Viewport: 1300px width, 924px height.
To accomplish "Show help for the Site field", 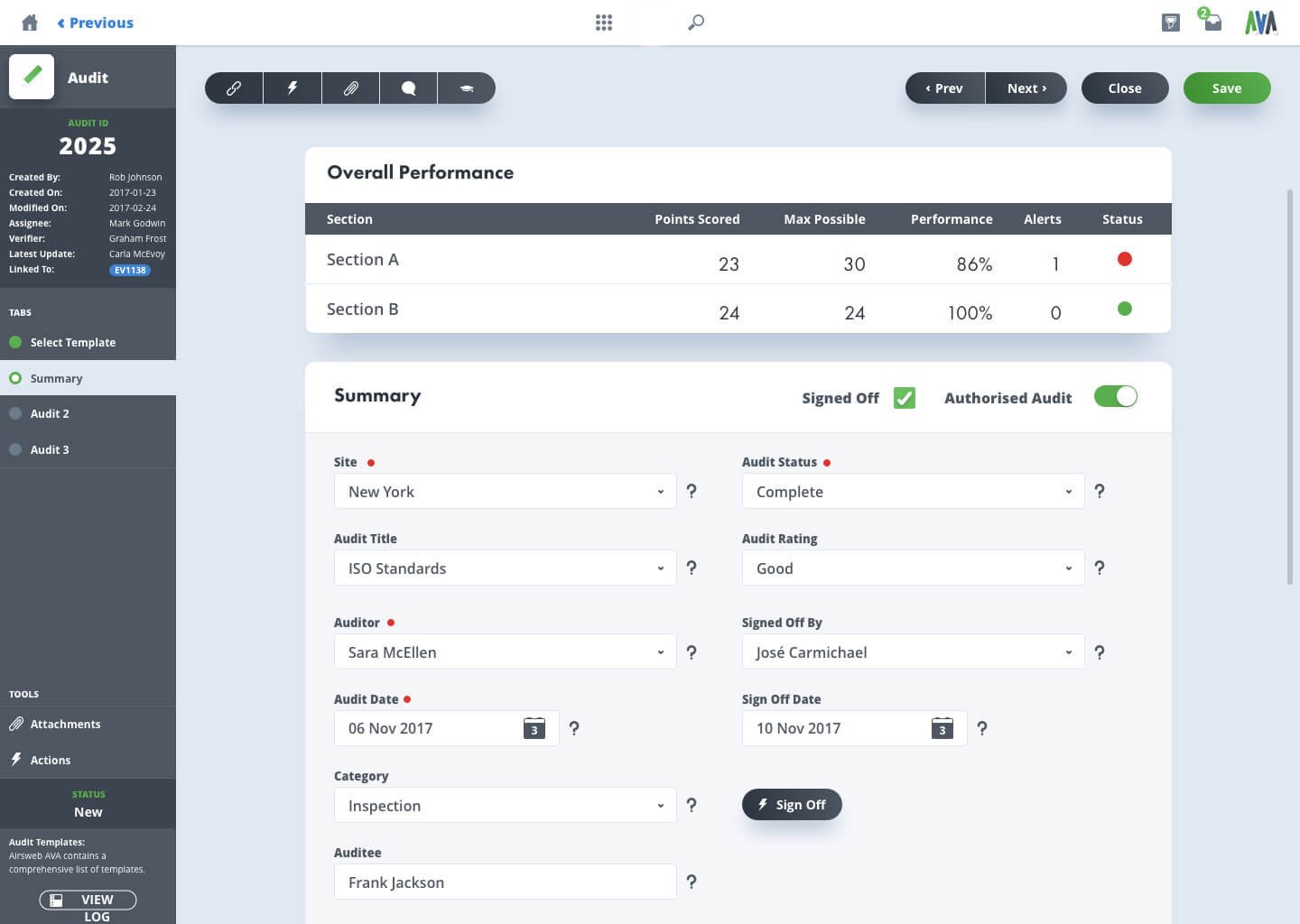I will (x=692, y=492).
